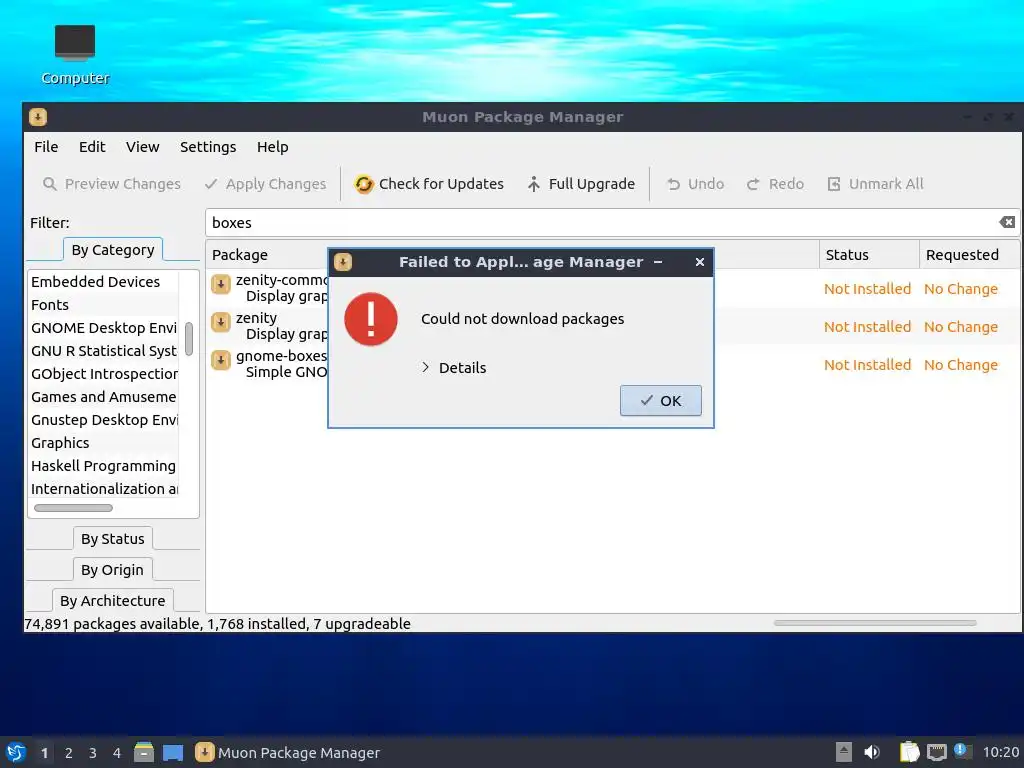This screenshot has width=1024, height=768.
Task: Click Not Installed status of gnome-boxes
Action: [x=867, y=364]
